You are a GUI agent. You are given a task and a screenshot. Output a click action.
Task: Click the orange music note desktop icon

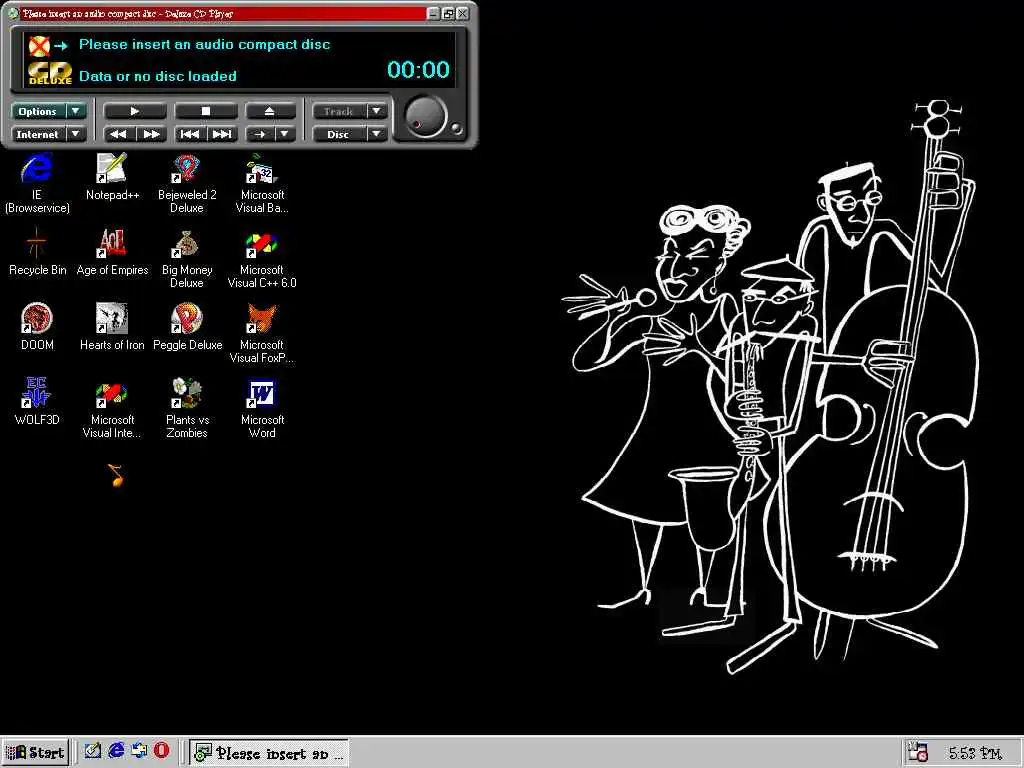(x=116, y=475)
